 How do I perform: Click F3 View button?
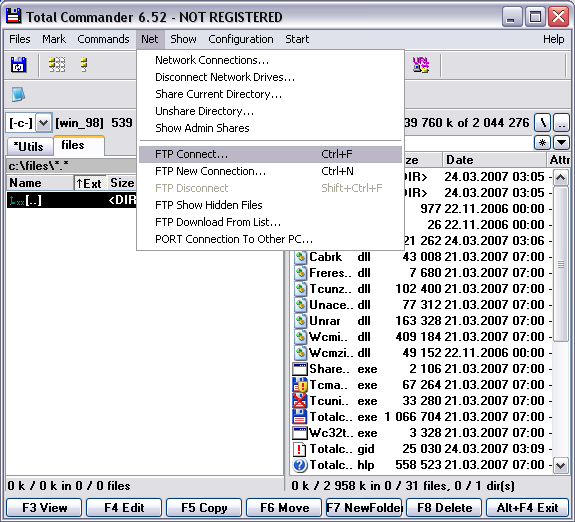pyautogui.click(x=44, y=508)
